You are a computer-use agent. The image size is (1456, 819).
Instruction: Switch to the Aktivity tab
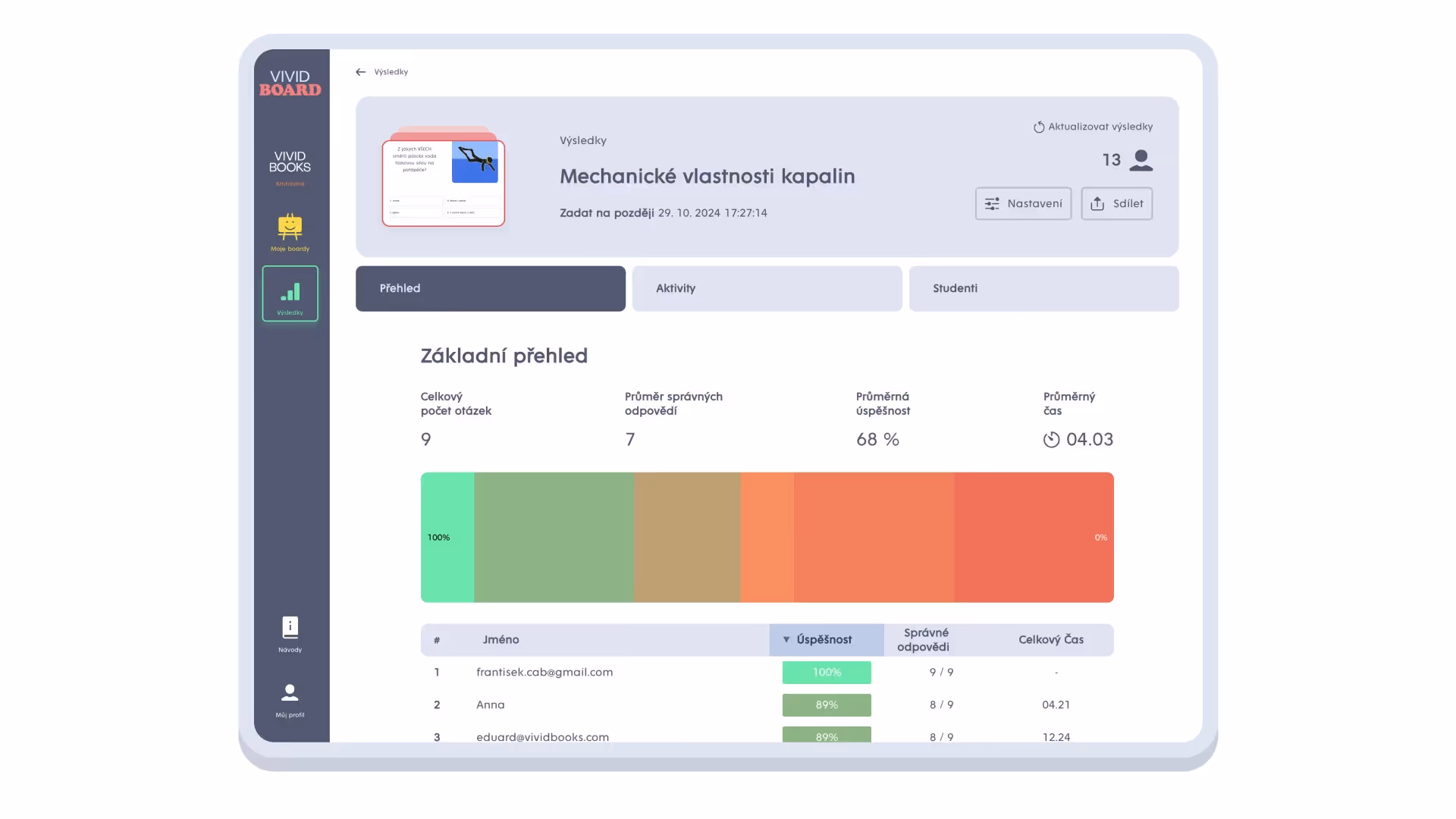click(767, 288)
